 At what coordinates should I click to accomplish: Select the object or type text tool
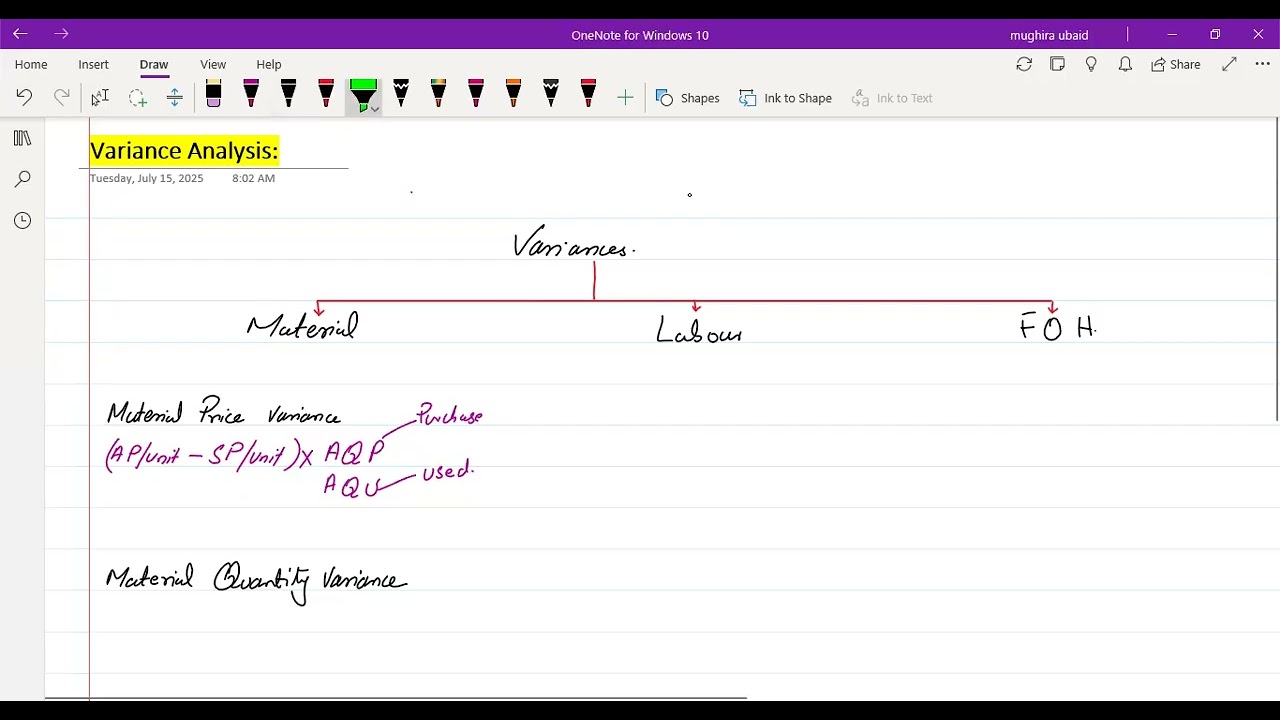point(99,97)
